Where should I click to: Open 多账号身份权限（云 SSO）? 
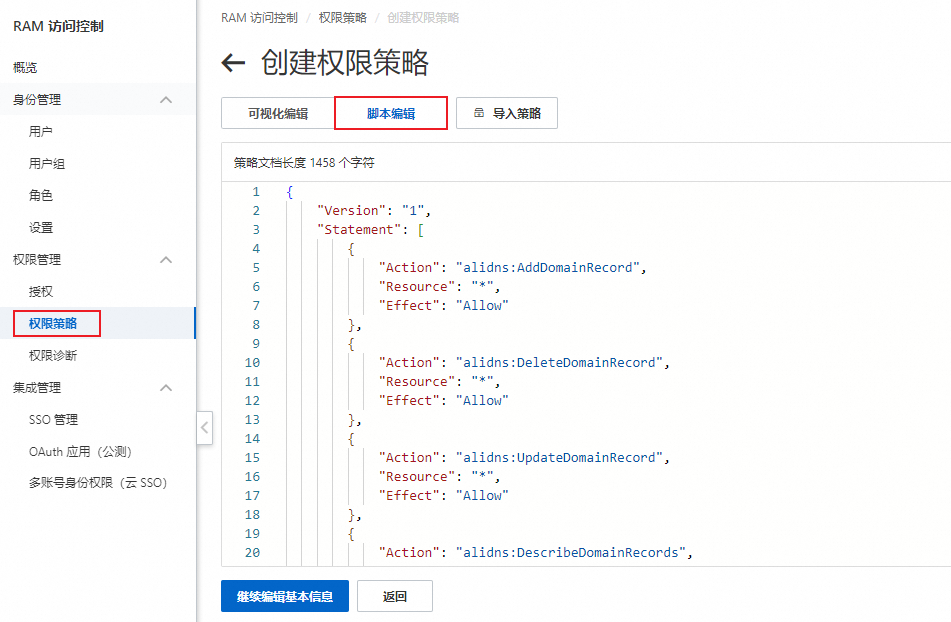point(98,483)
